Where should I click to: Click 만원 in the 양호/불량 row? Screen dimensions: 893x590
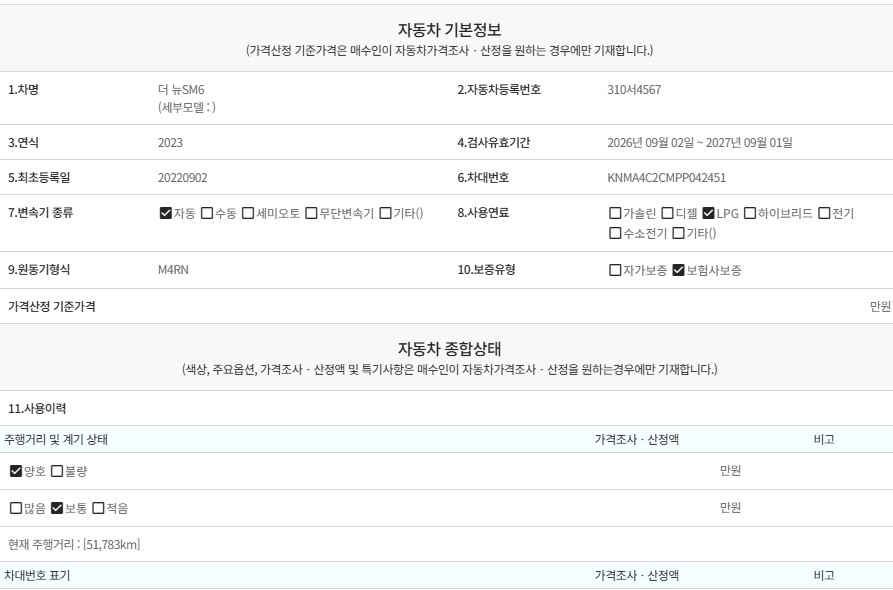point(730,470)
